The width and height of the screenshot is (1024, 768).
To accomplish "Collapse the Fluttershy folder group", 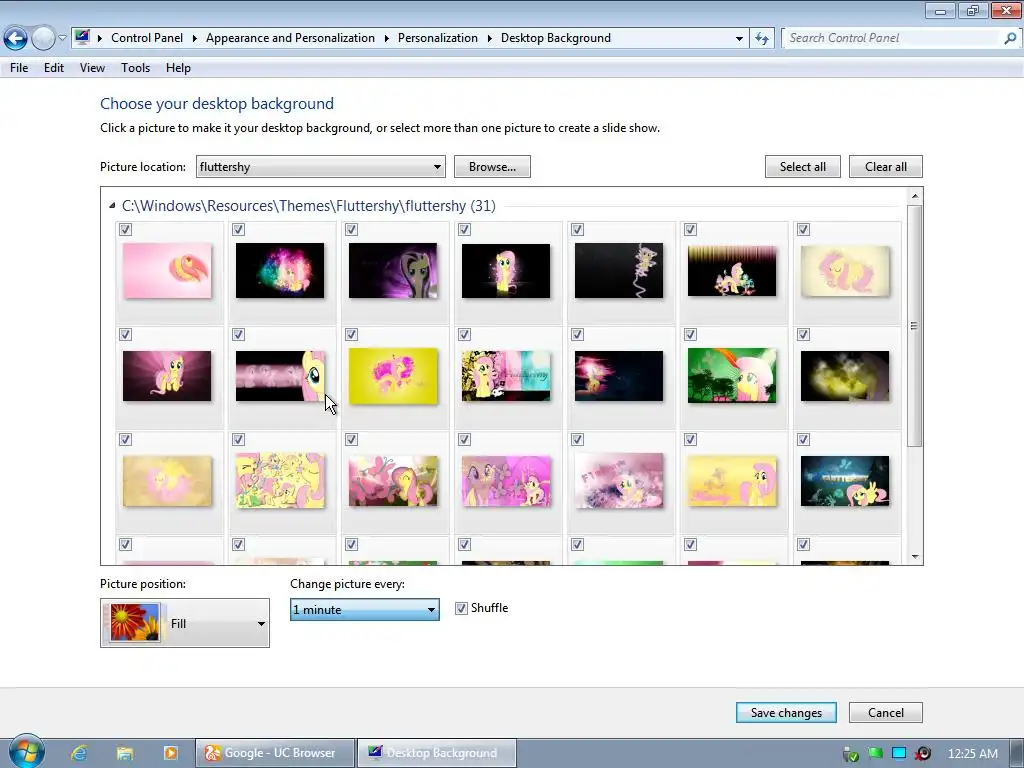I will (112, 206).
